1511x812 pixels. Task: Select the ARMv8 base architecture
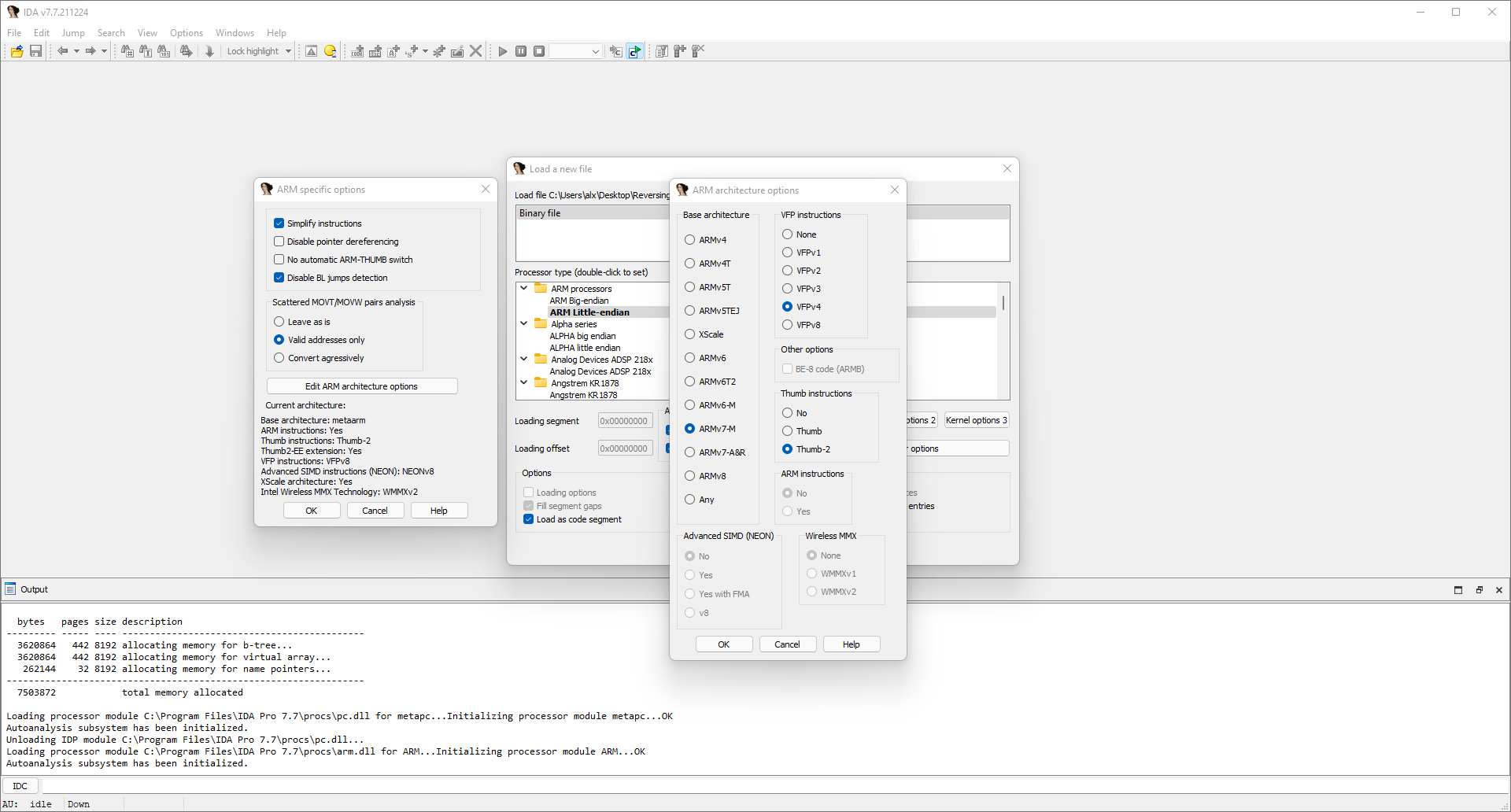coord(690,476)
